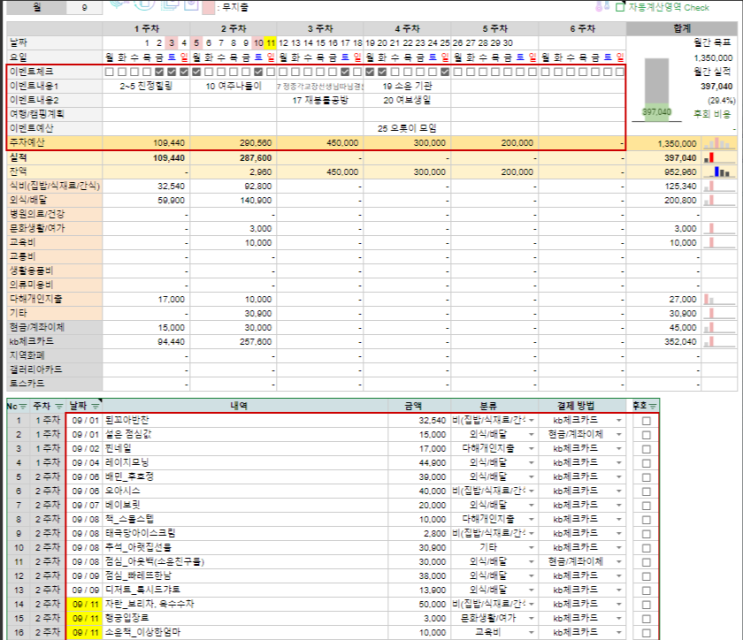Select the 2~5 친정힐링 event cell

[x=146, y=86]
